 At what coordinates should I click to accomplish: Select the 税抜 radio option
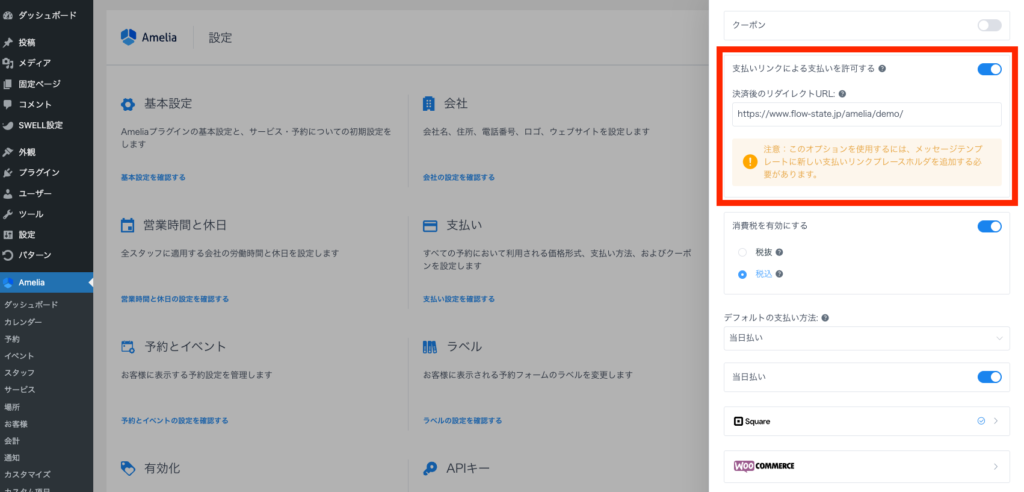click(x=742, y=253)
